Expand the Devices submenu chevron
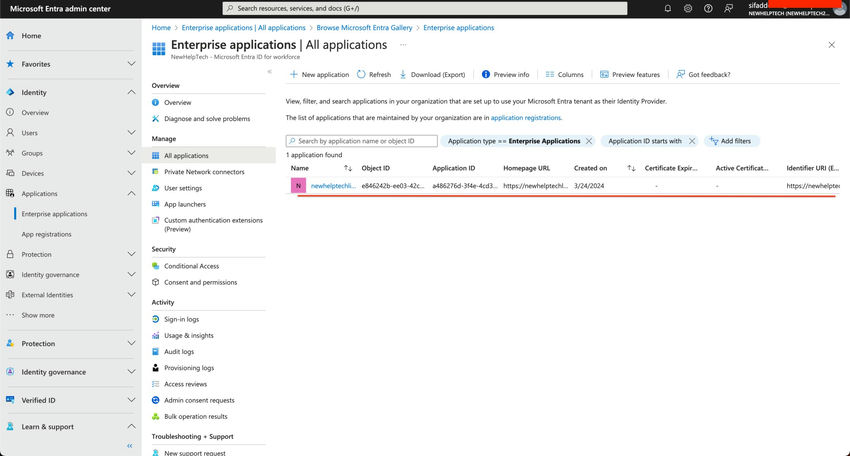The width and height of the screenshot is (850, 456). click(x=131, y=173)
